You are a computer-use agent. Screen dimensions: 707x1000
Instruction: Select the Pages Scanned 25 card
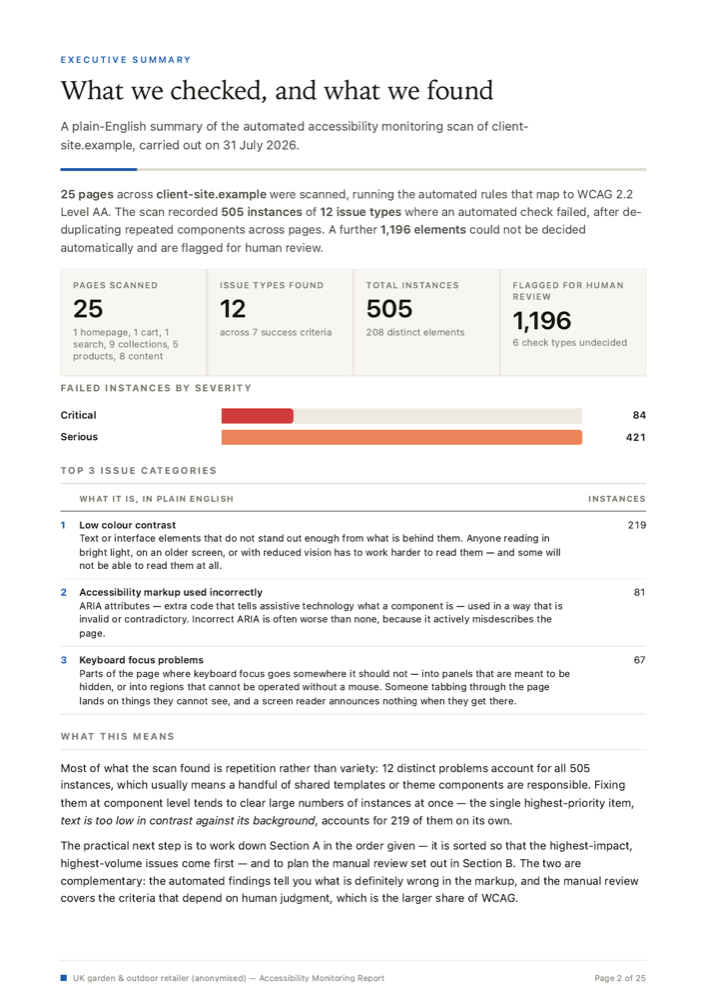point(133,322)
